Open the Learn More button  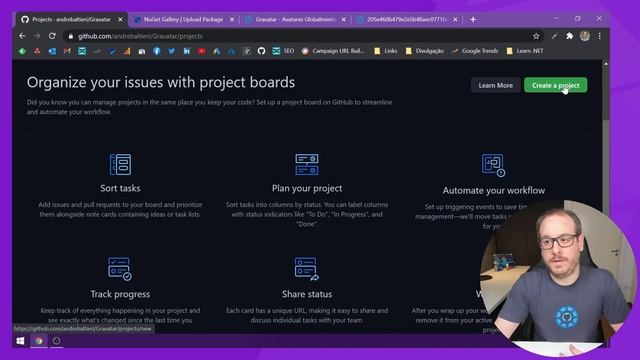pyautogui.click(x=496, y=85)
